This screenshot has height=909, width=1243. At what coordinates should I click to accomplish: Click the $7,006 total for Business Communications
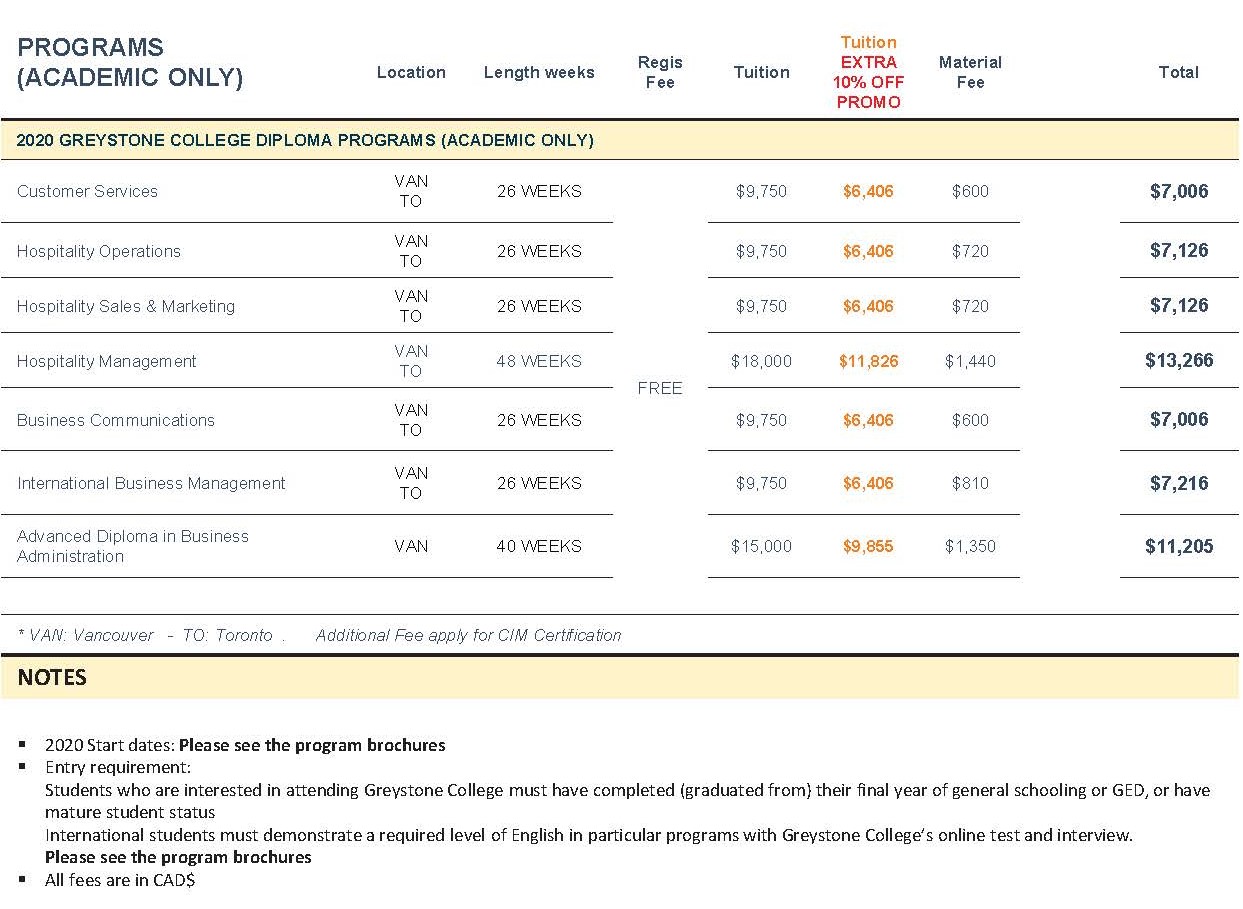point(1179,420)
